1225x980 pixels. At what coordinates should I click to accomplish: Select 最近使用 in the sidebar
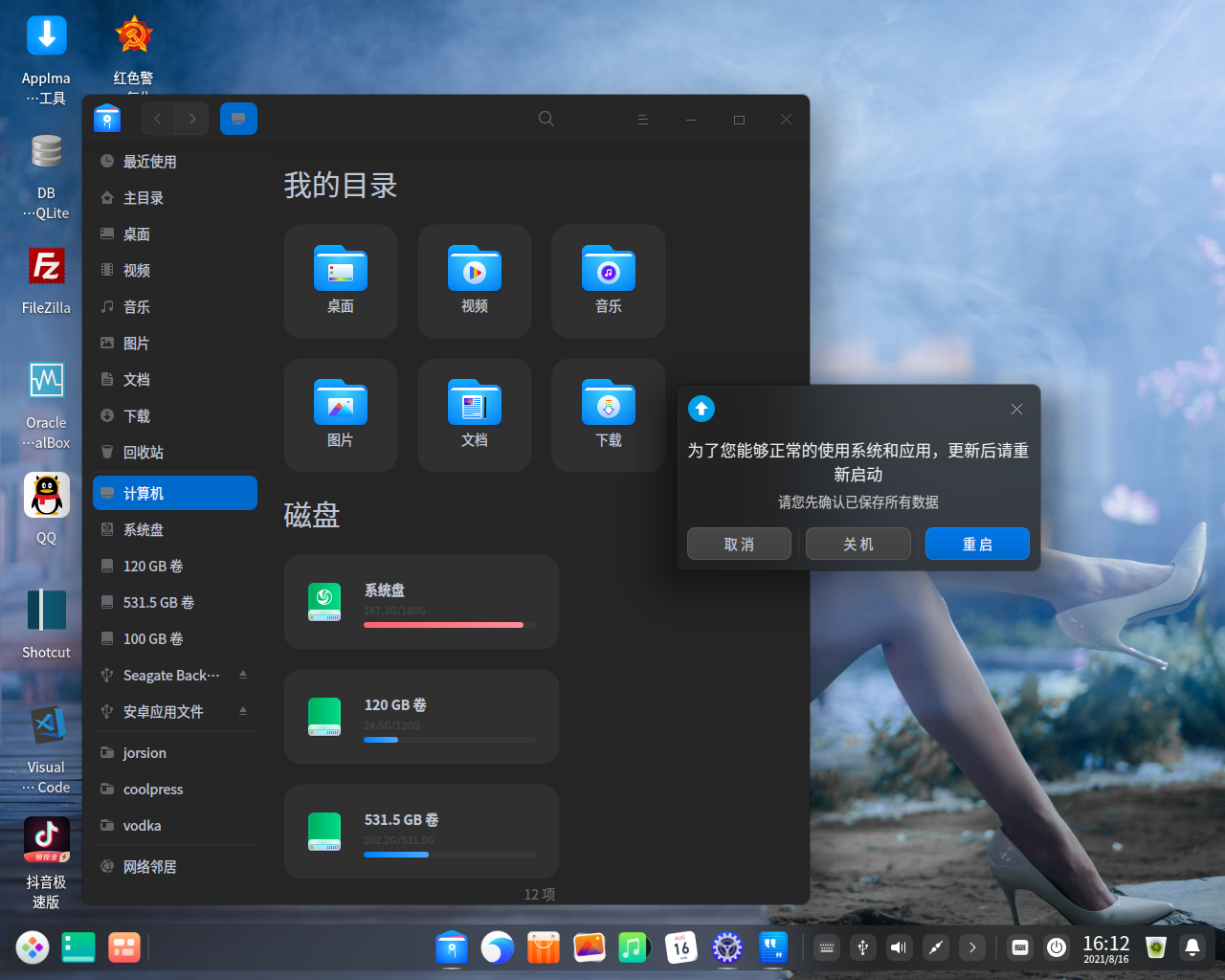(175, 162)
